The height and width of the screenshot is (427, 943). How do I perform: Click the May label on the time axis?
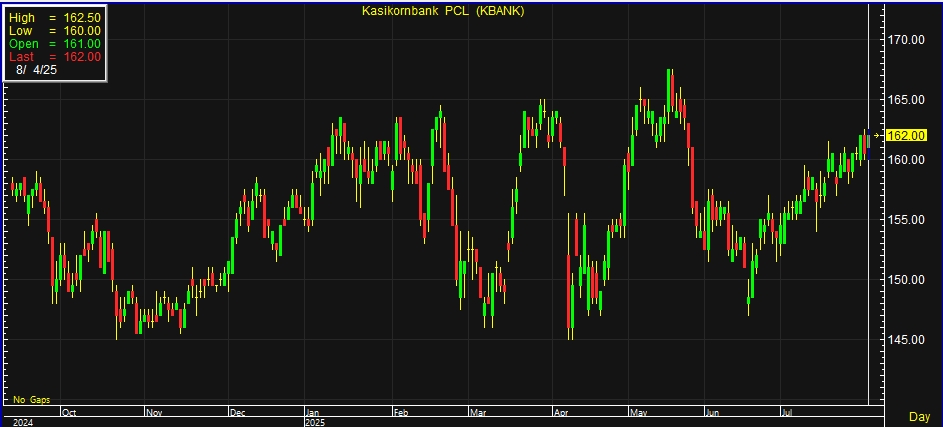click(639, 413)
